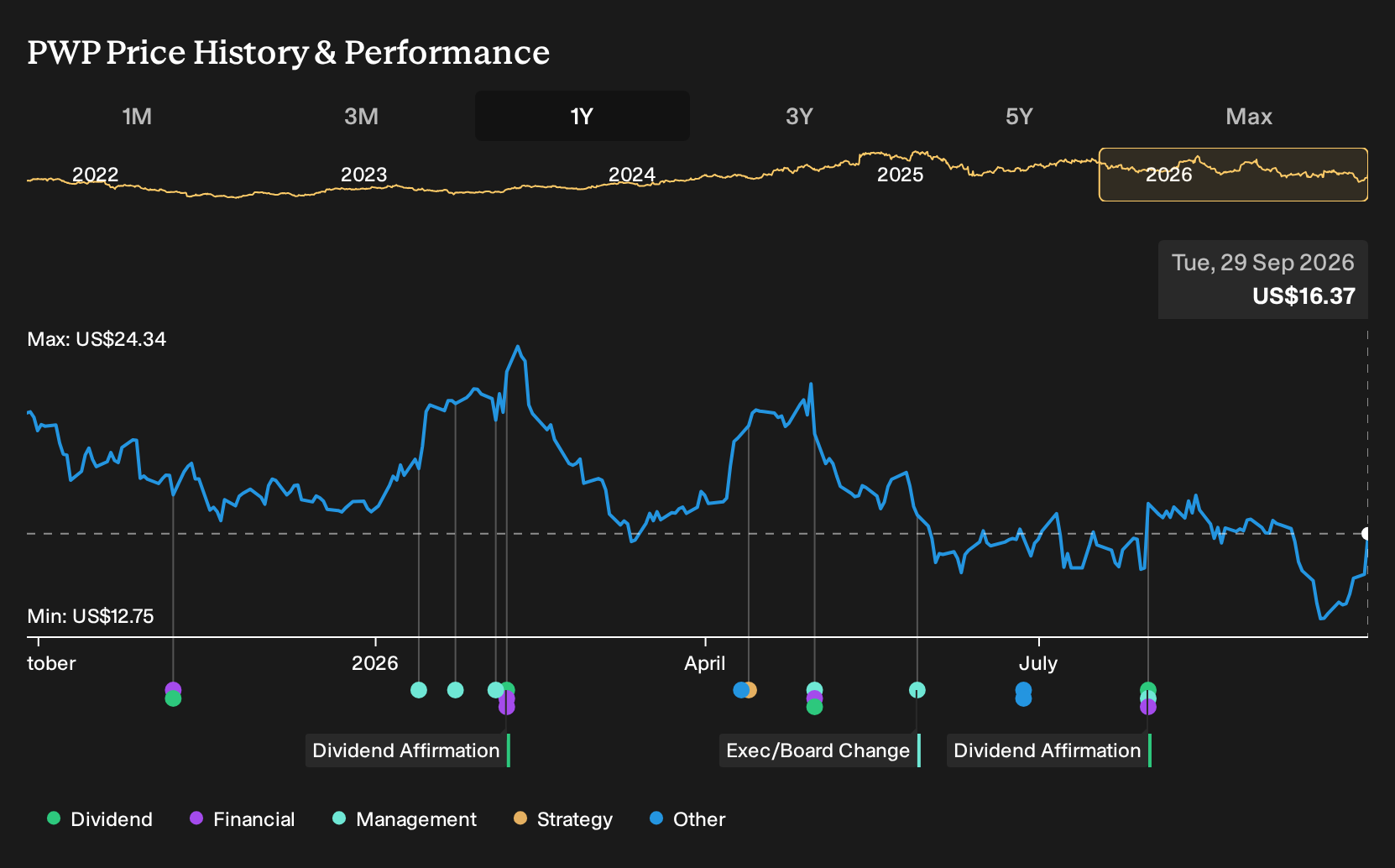Image resolution: width=1395 pixels, height=868 pixels.
Task: Click the teal Management marker above Exec/Board Change
Action: 917,690
